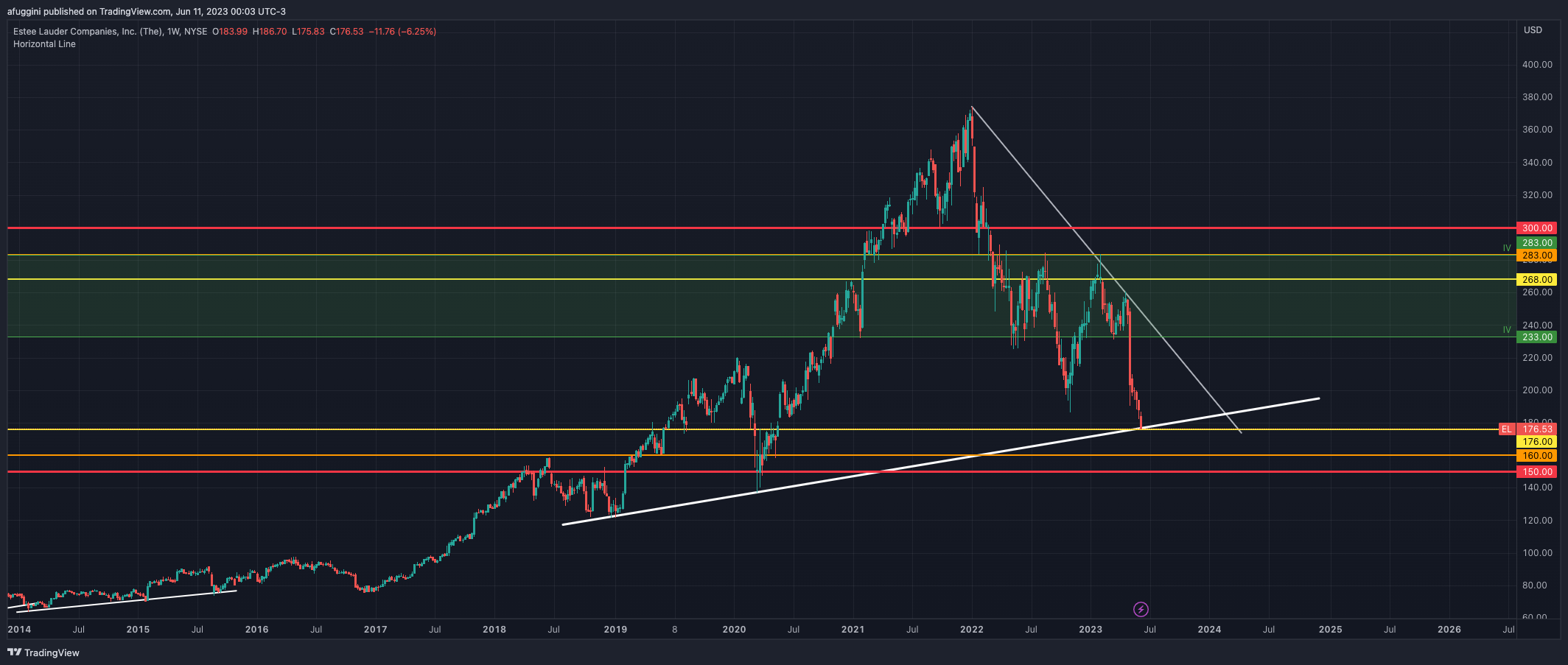Click the red 176.53 current price label
Viewport: 1568px width, 665px height.
pyautogui.click(x=1537, y=429)
